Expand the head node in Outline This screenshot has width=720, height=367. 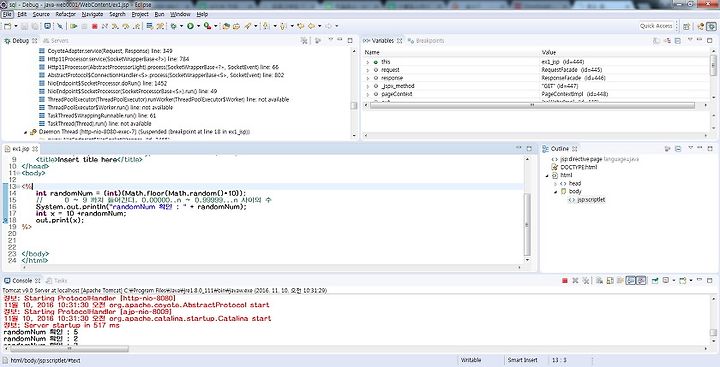click(x=556, y=184)
